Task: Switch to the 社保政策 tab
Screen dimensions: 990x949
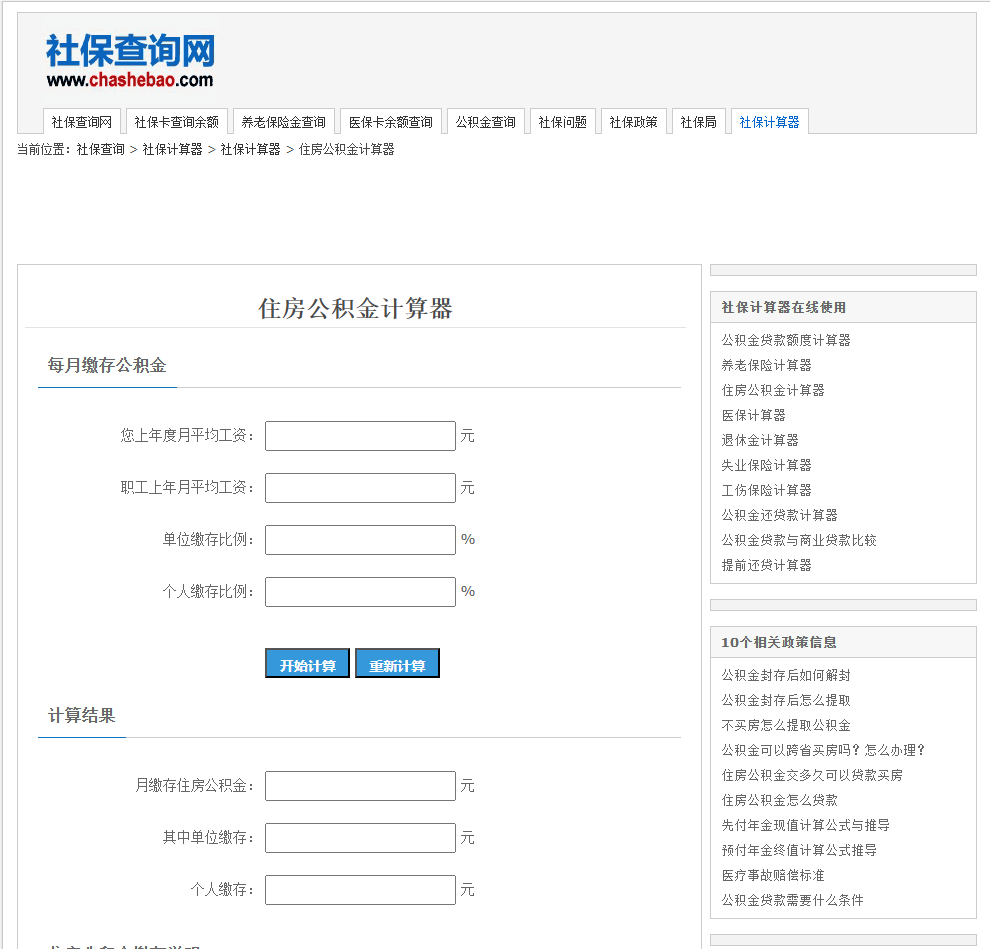Action: [x=634, y=121]
